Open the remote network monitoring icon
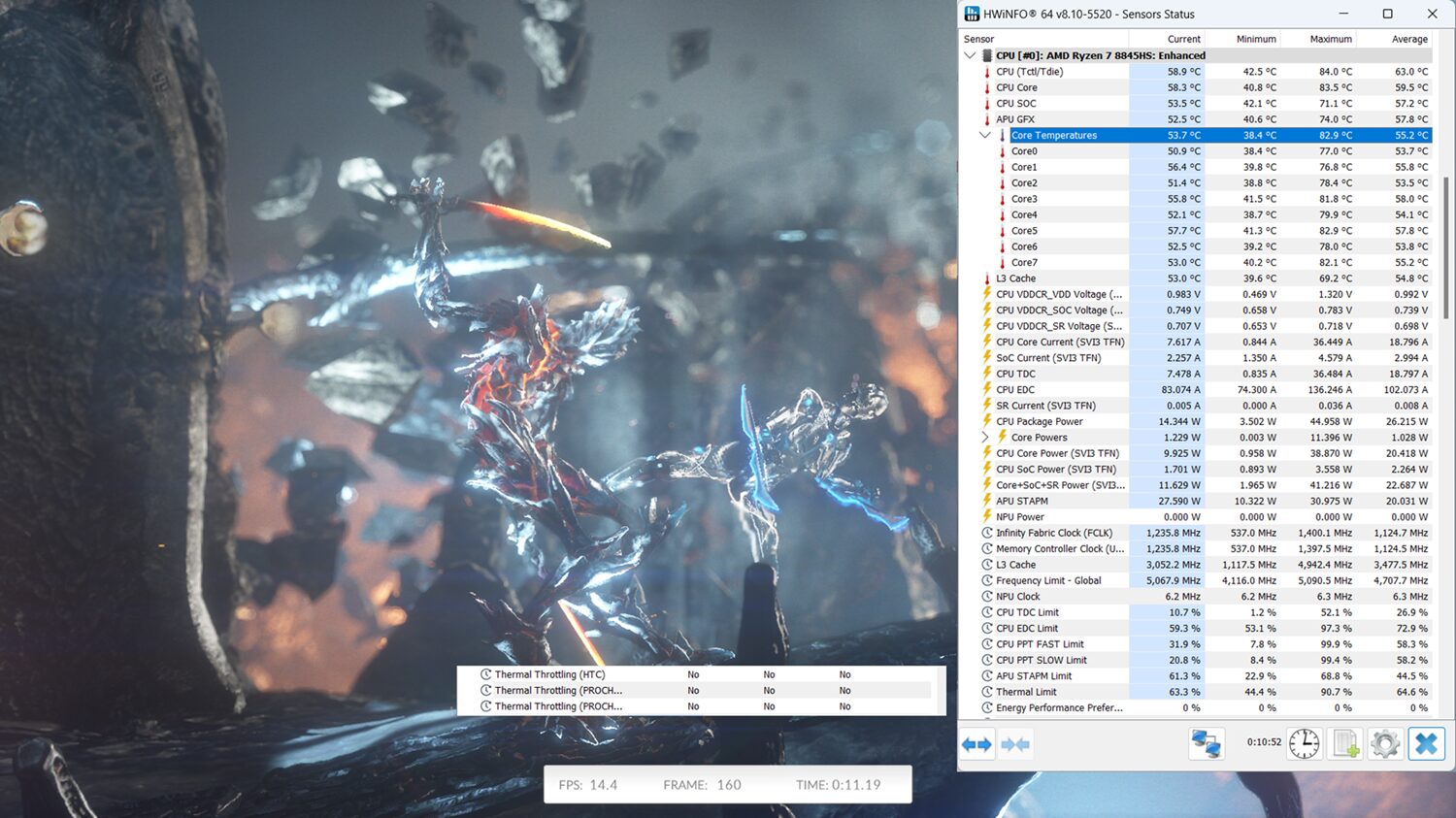1456x818 pixels. [x=1207, y=743]
